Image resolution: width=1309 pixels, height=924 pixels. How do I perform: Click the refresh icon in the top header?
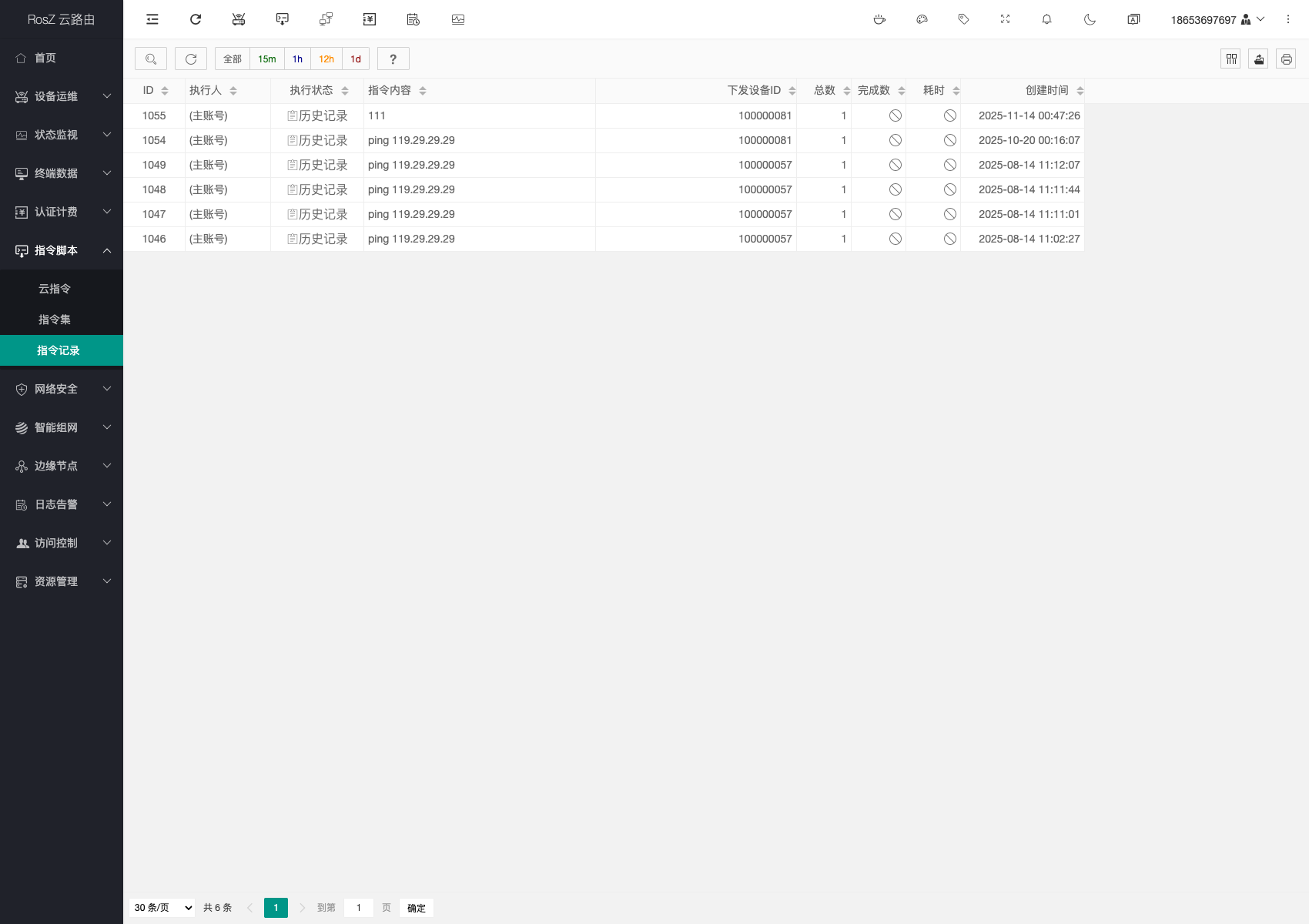click(196, 19)
